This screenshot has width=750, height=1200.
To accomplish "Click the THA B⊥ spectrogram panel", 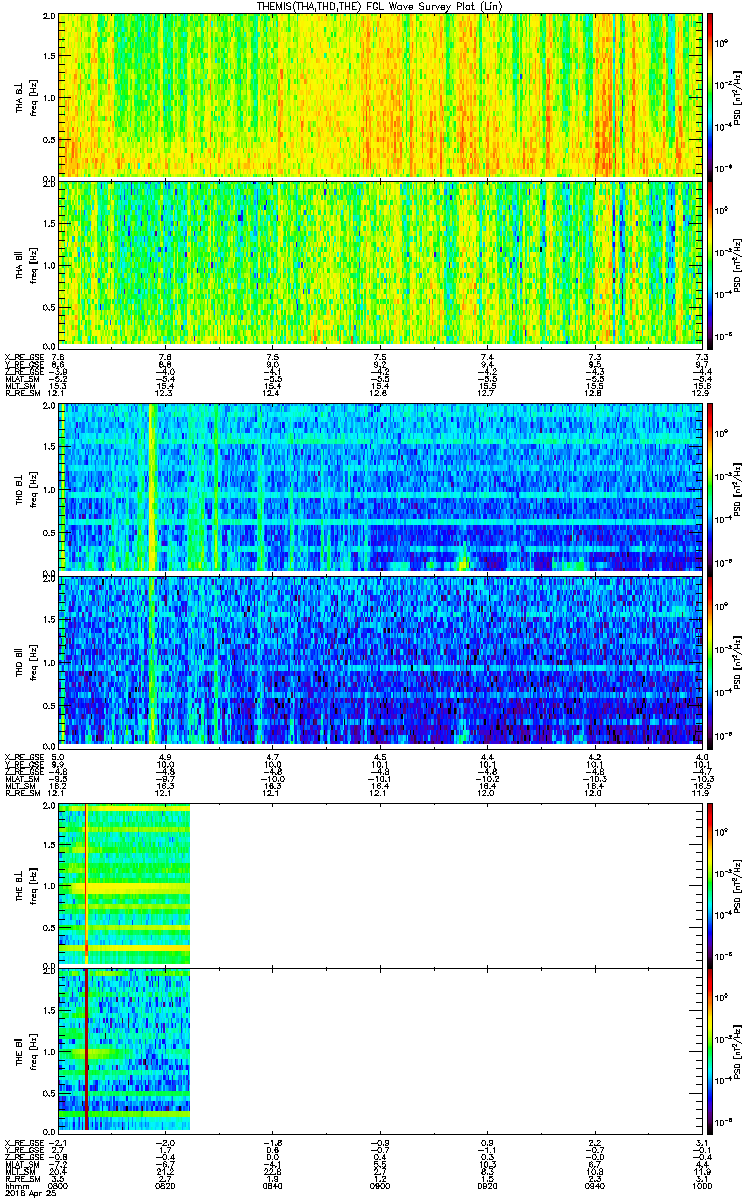I will 382,95.
